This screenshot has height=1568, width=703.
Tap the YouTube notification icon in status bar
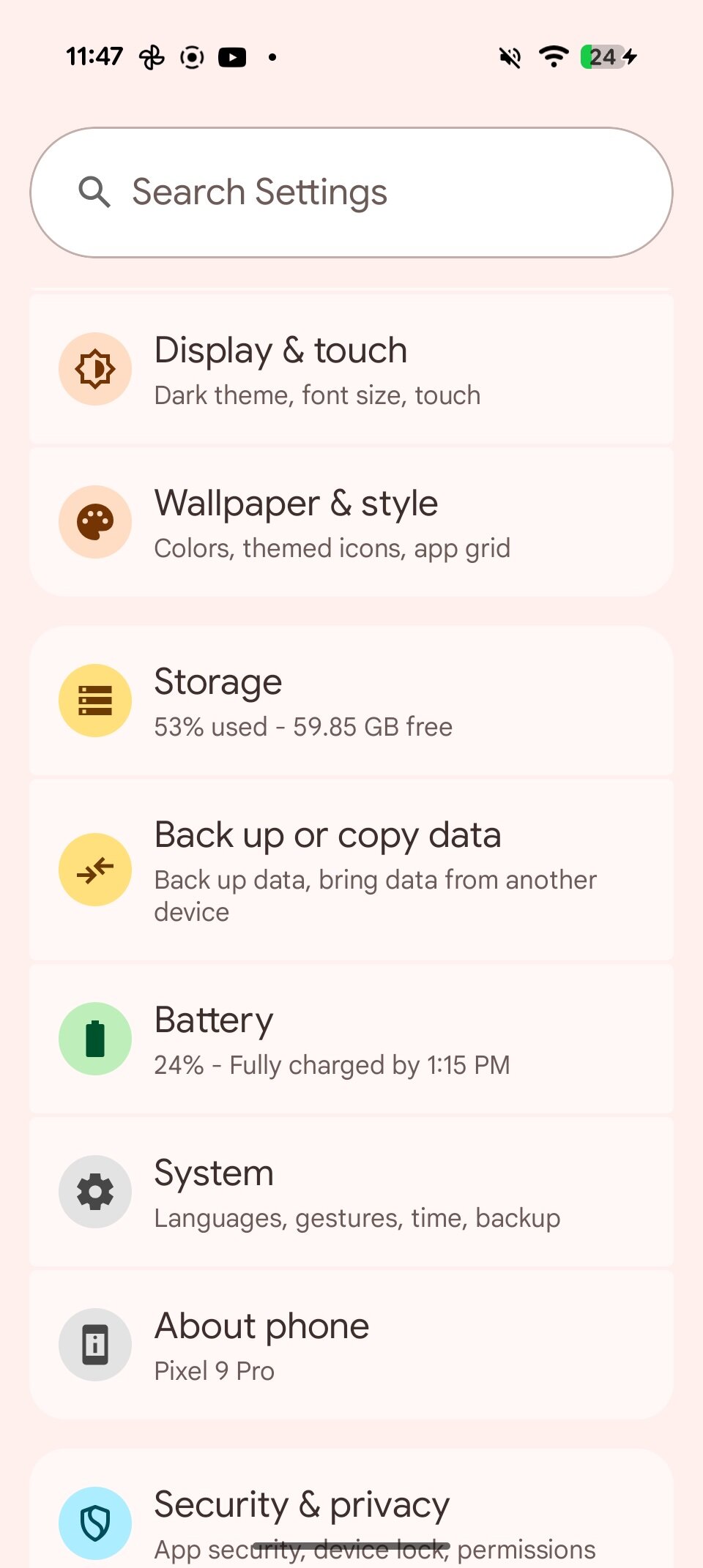232,57
